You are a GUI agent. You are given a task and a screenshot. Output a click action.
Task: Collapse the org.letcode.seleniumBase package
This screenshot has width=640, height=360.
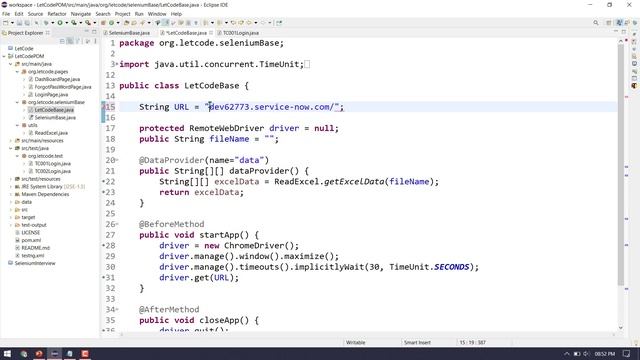(18, 102)
